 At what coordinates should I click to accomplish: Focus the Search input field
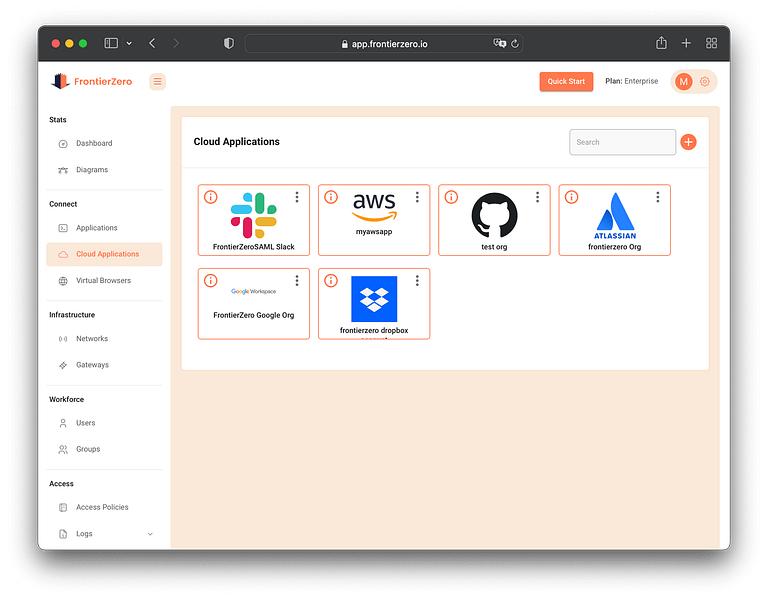(623, 142)
